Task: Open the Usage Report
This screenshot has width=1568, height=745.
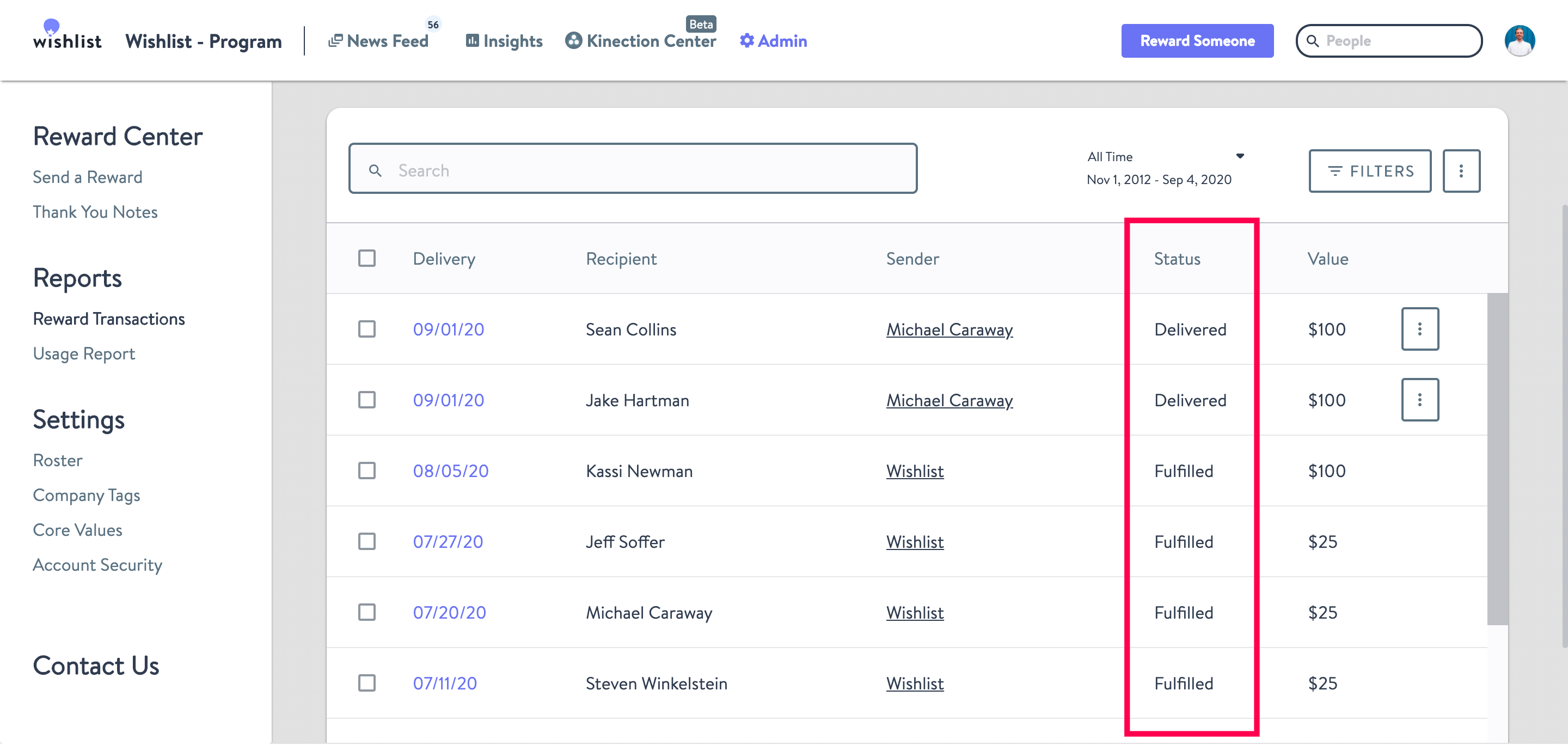Action: 84,353
